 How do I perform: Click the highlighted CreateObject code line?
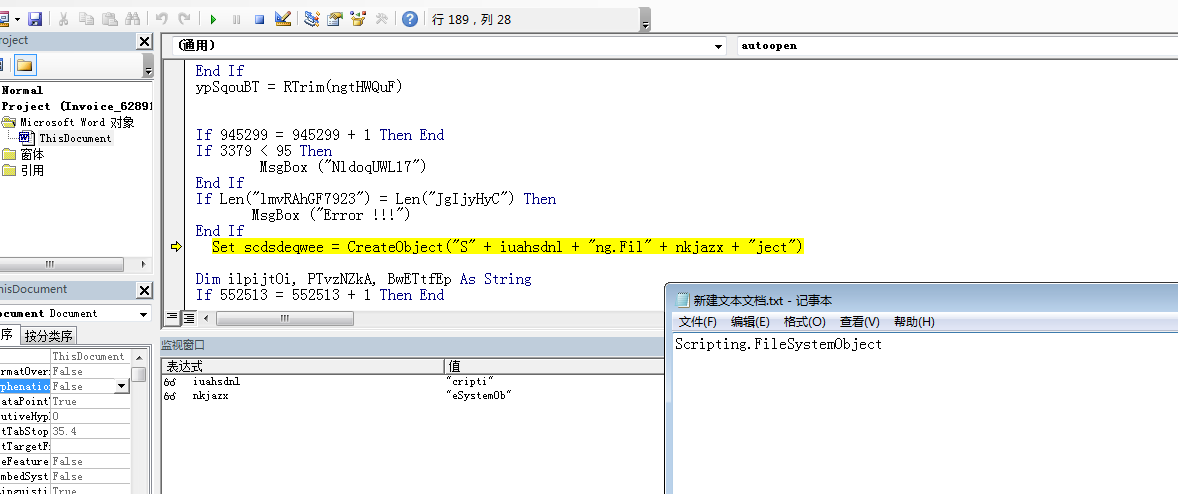[x=508, y=247]
